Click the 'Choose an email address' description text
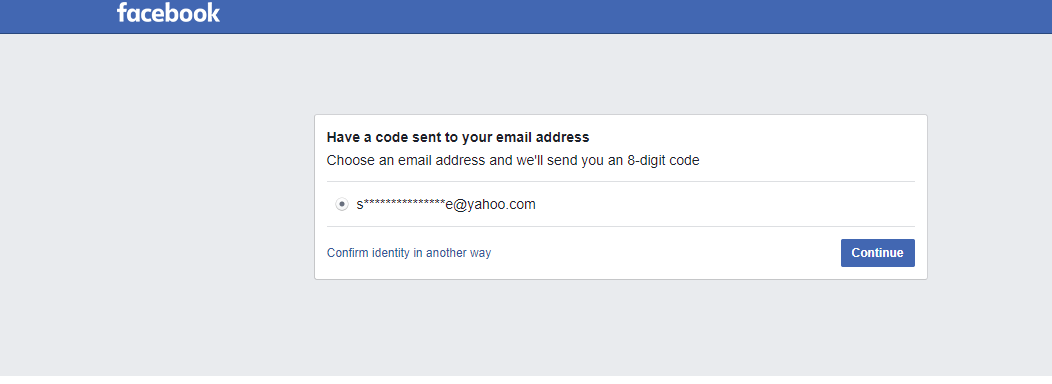Screen dimensions: 1052x384 click(x=513, y=161)
